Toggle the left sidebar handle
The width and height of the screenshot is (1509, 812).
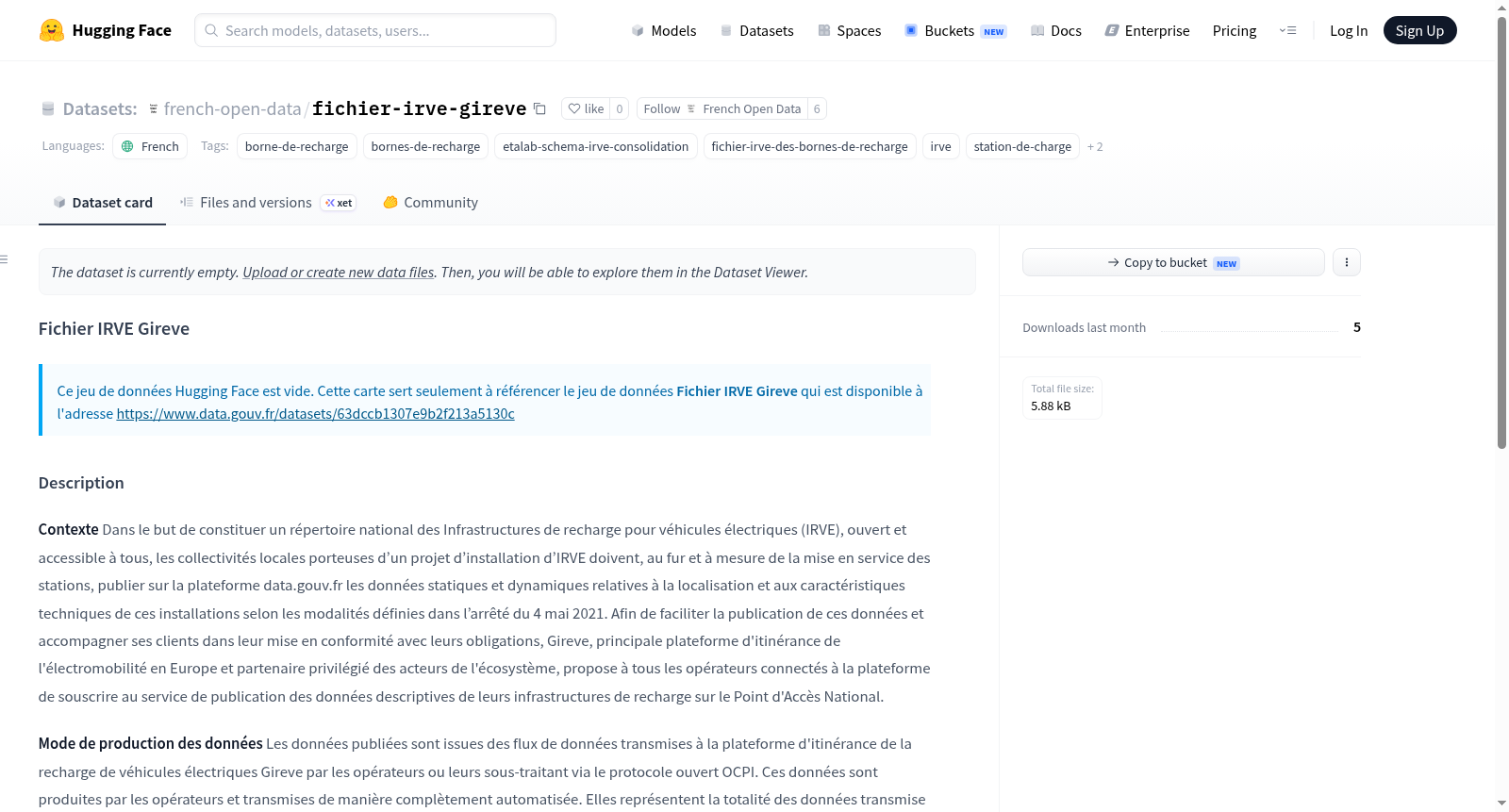pos(5,259)
